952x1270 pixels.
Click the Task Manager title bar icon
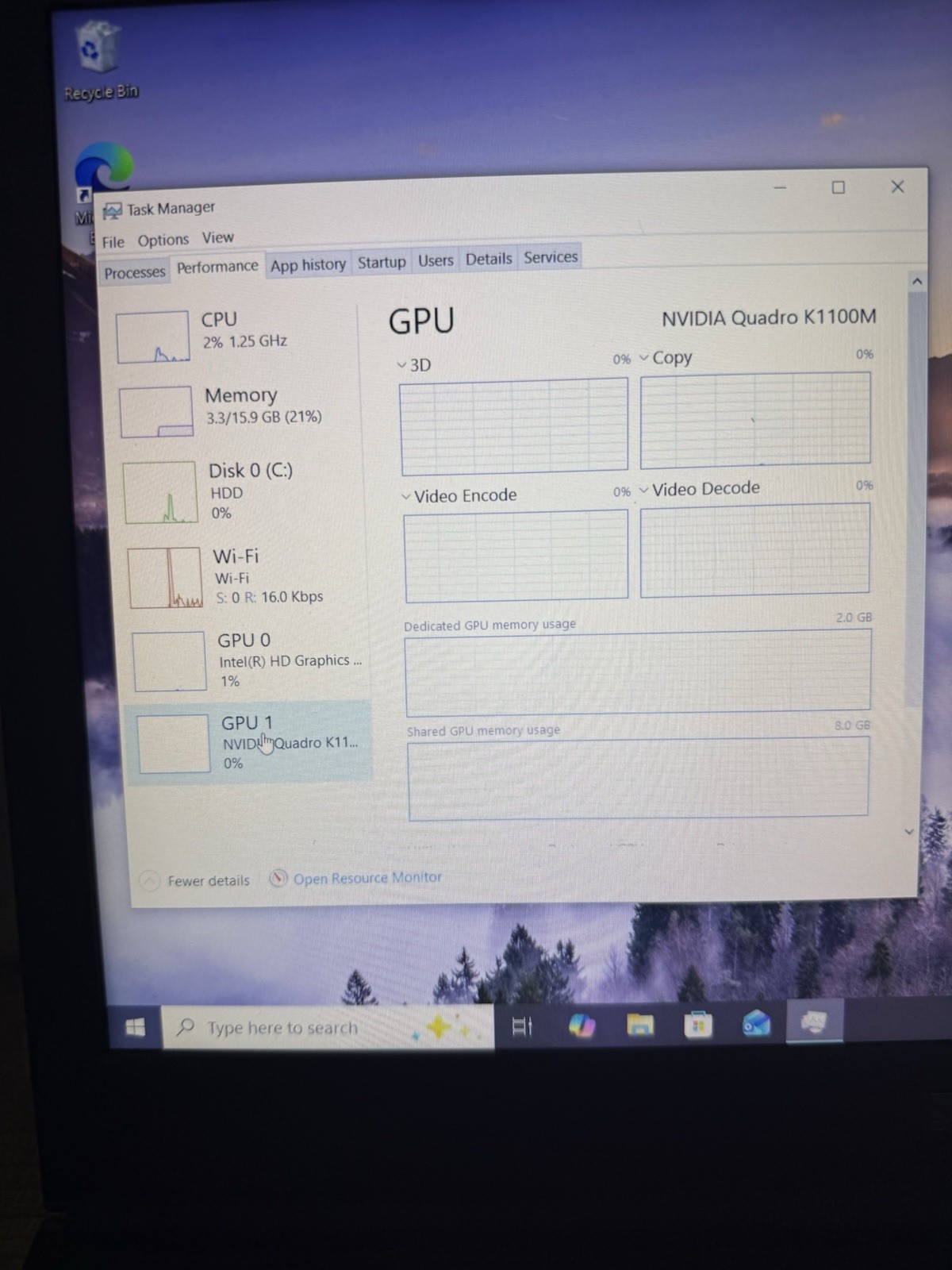(113, 210)
